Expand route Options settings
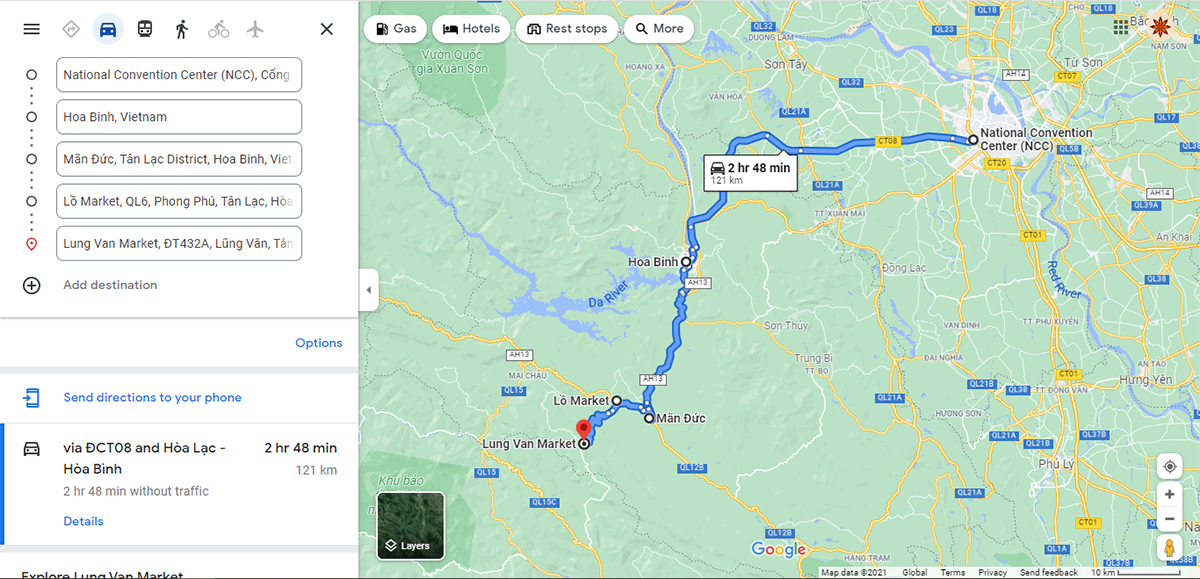The width and height of the screenshot is (1200, 579). [318, 343]
